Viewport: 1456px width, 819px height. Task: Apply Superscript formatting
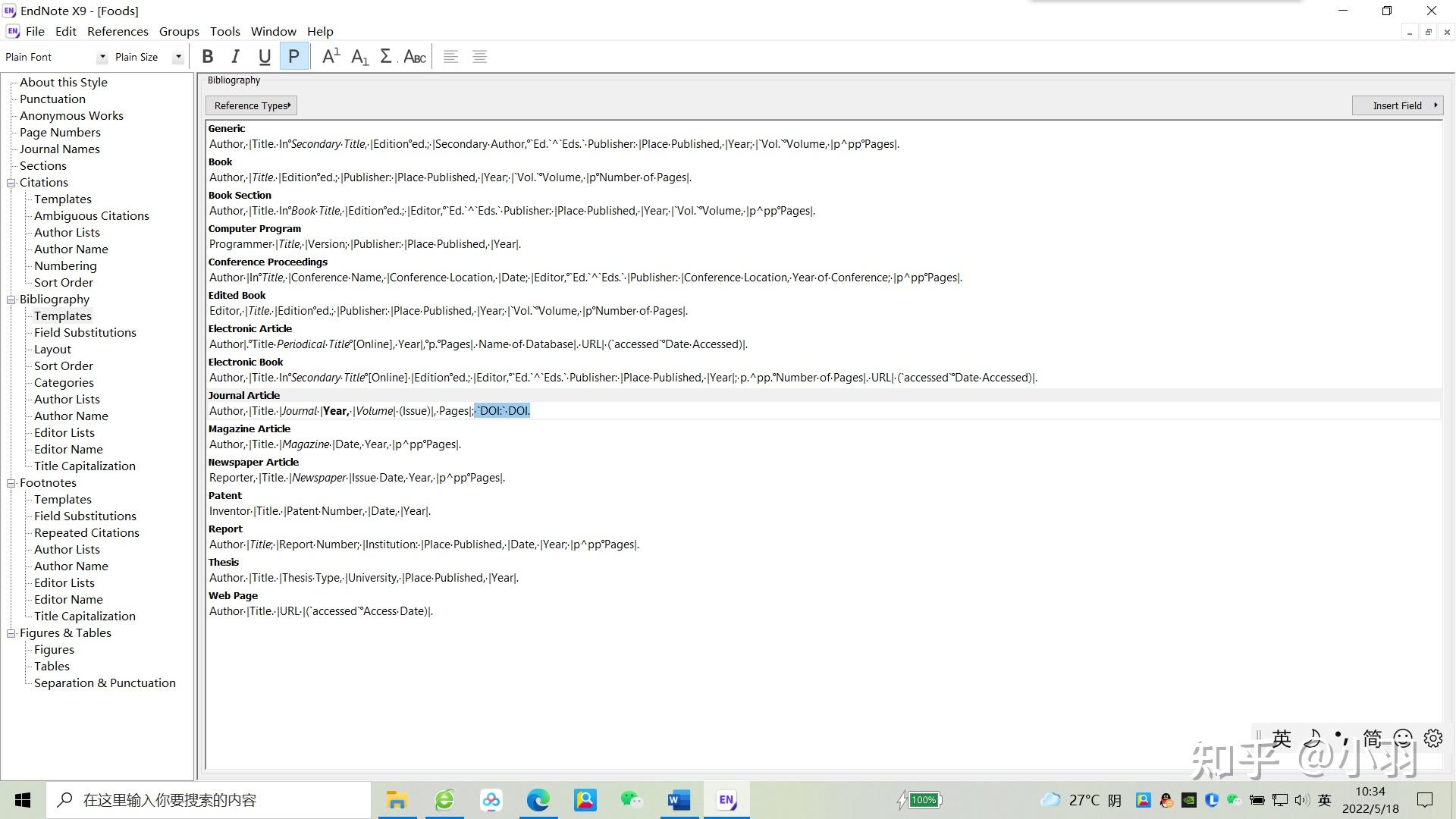(331, 57)
